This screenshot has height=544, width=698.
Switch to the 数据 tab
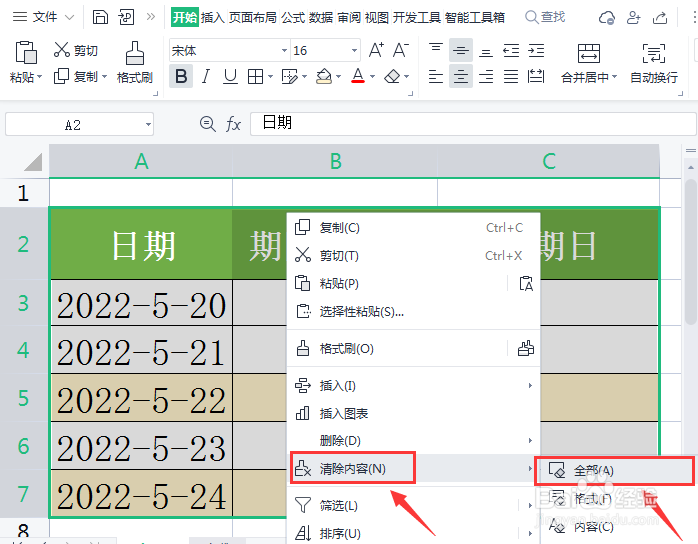click(x=321, y=17)
